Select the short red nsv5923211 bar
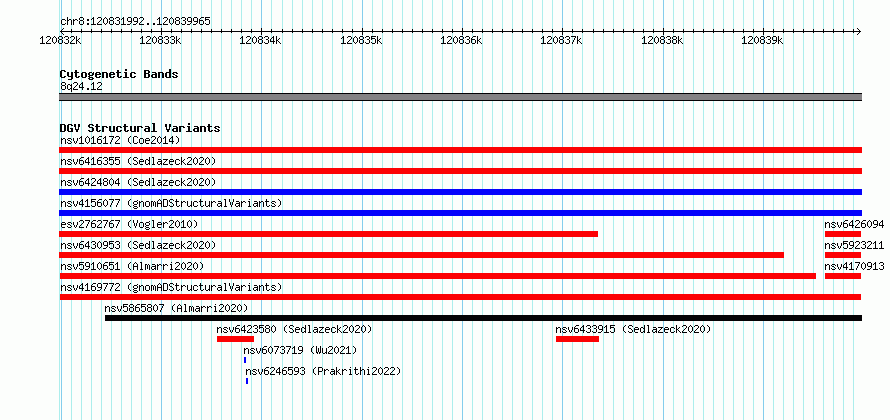 (843, 255)
